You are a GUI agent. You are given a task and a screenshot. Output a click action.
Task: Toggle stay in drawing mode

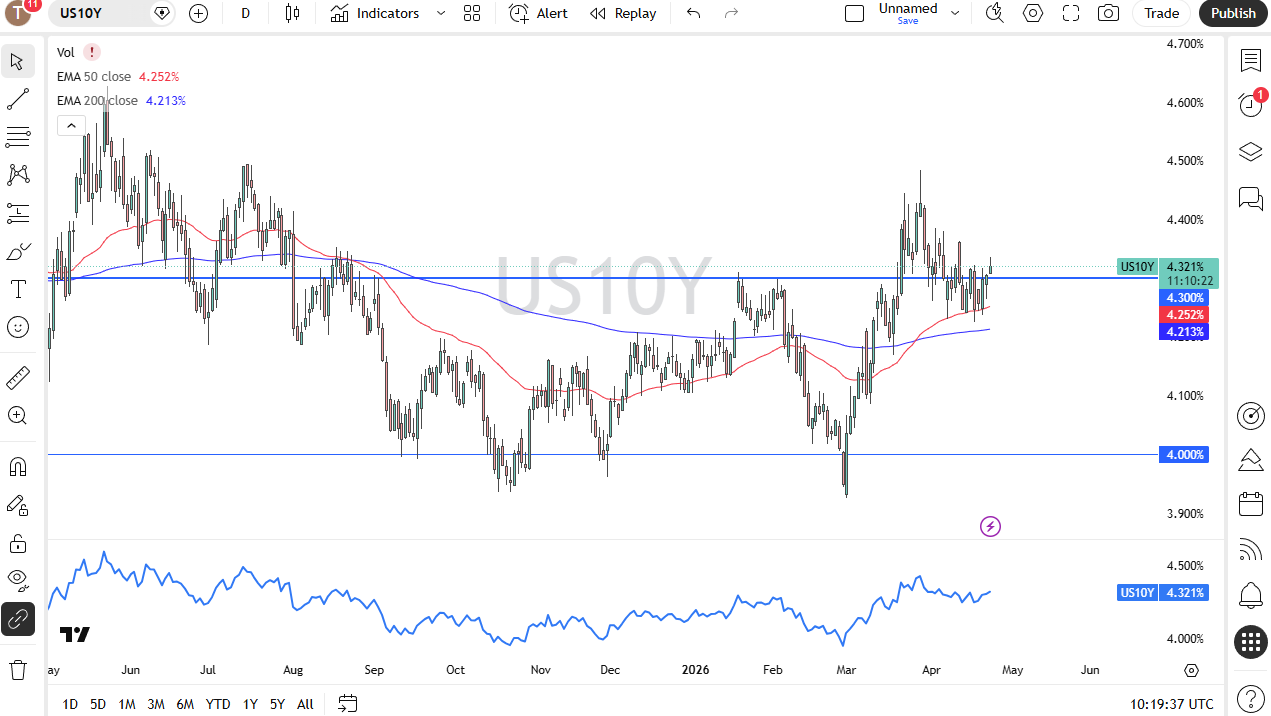pos(17,505)
